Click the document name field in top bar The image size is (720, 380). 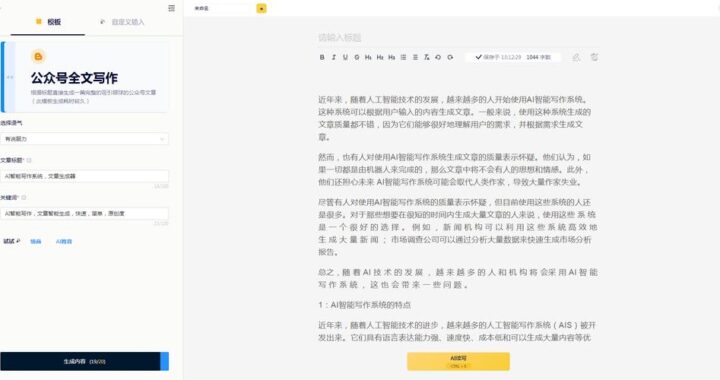click(x=223, y=8)
